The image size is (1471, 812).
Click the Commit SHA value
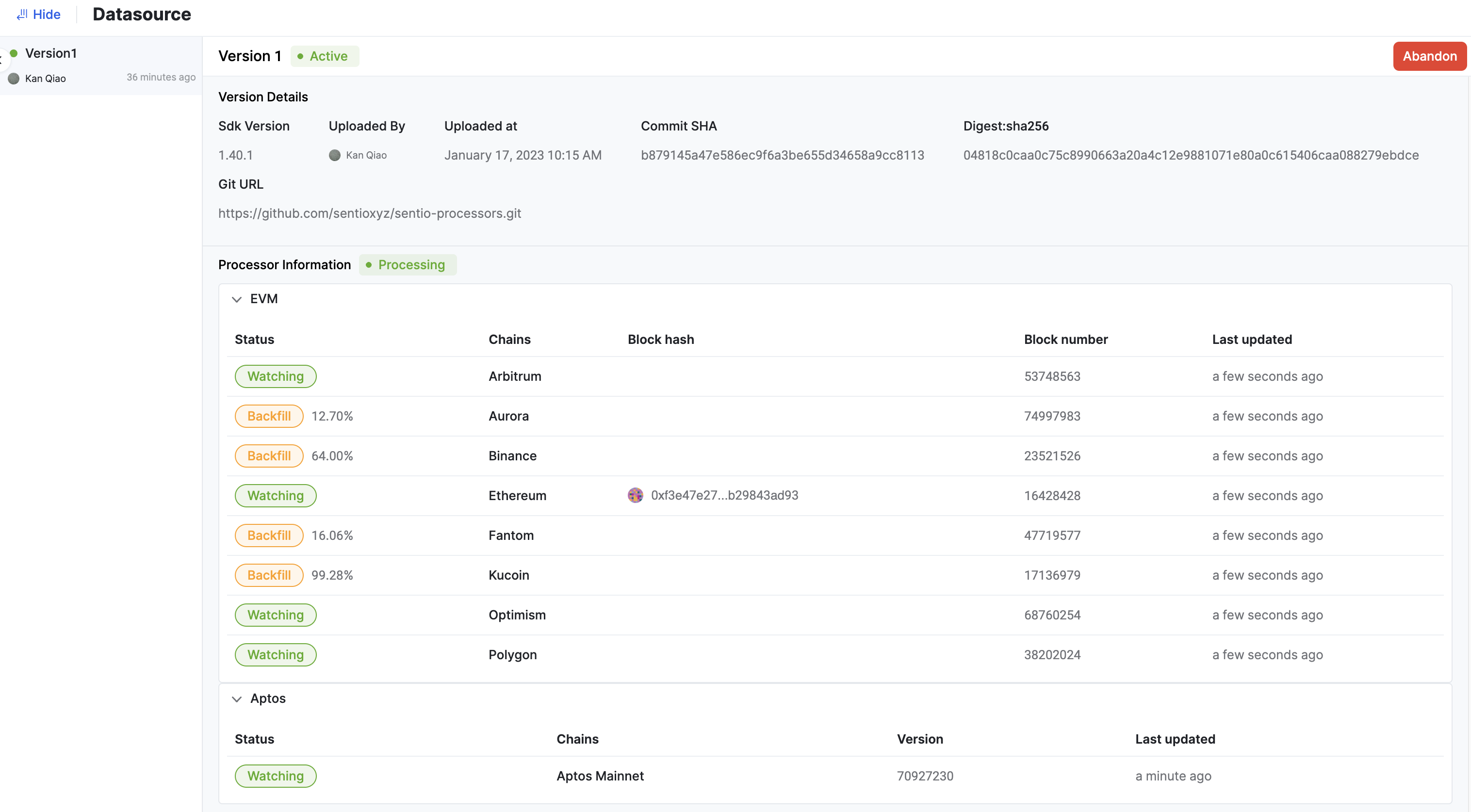coord(782,155)
